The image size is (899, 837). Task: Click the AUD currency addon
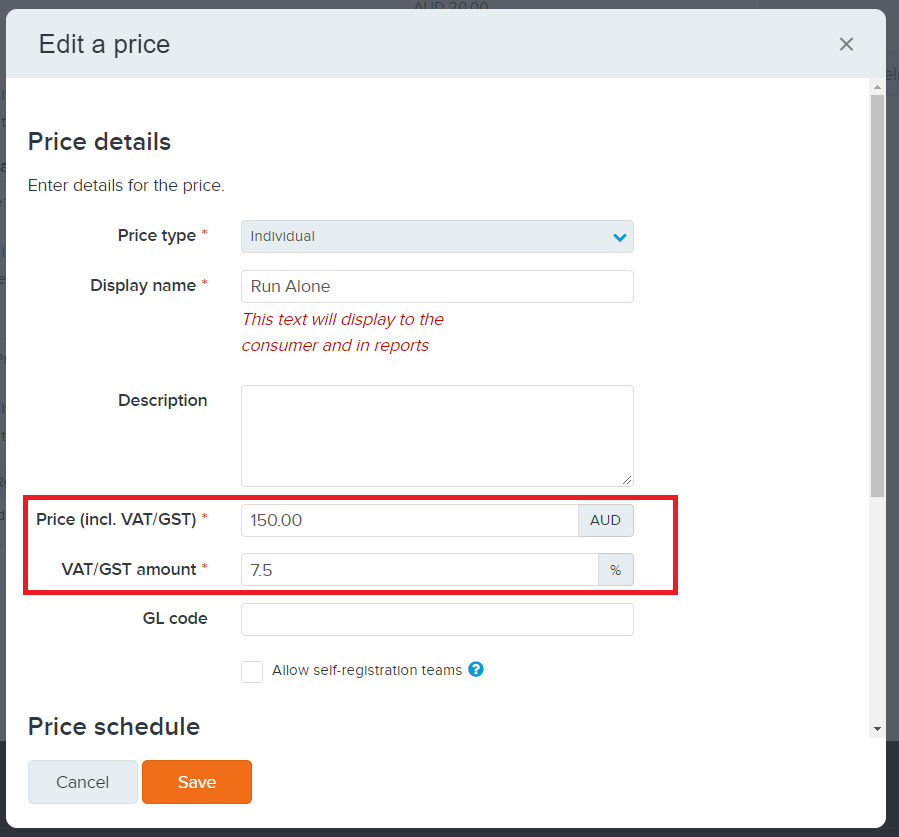[x=605, y=520]
